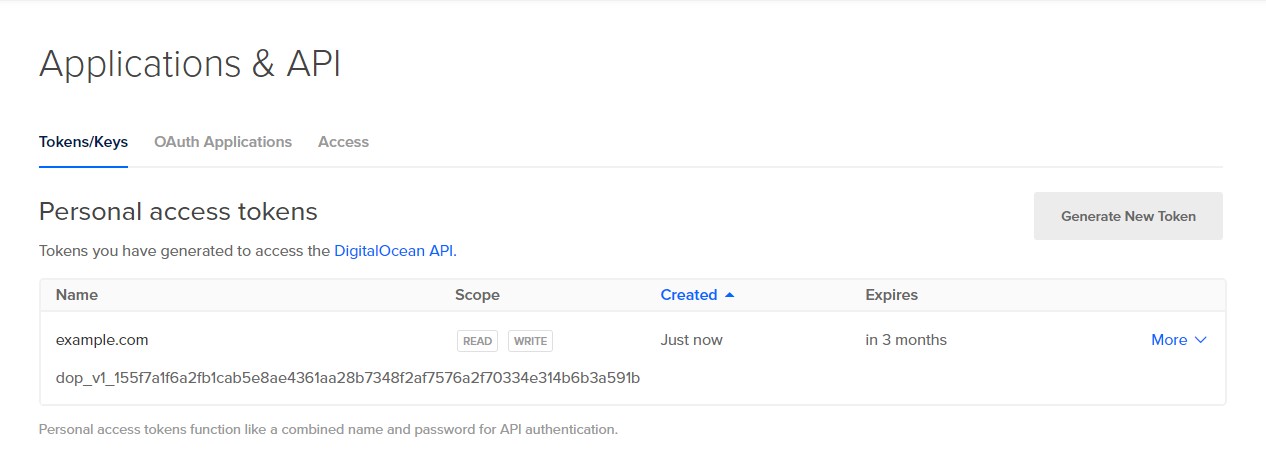Click the Name column header

(77, 295)
